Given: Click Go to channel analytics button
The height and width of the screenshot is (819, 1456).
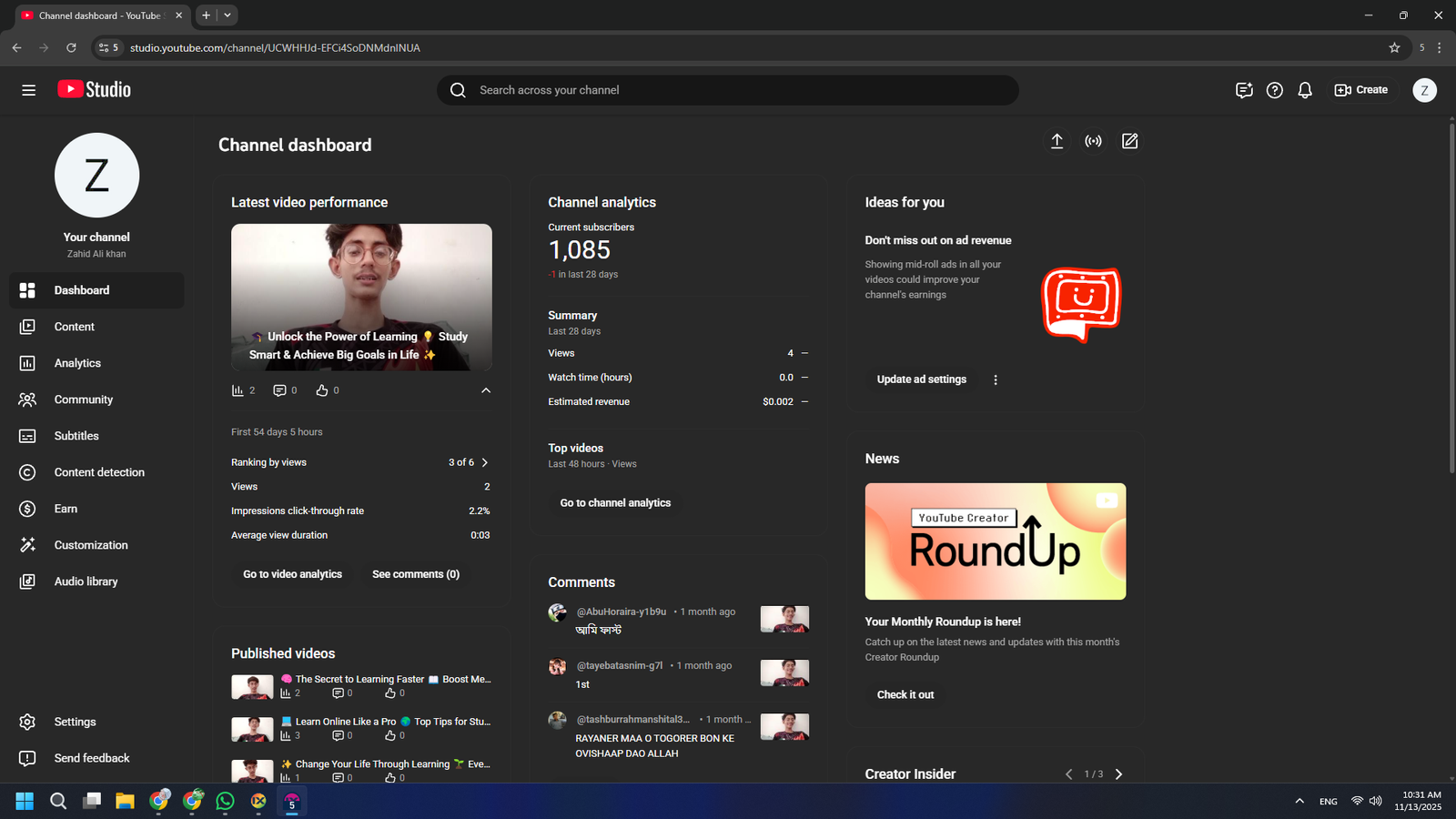Looking at the screenshot, I should 615,503.
